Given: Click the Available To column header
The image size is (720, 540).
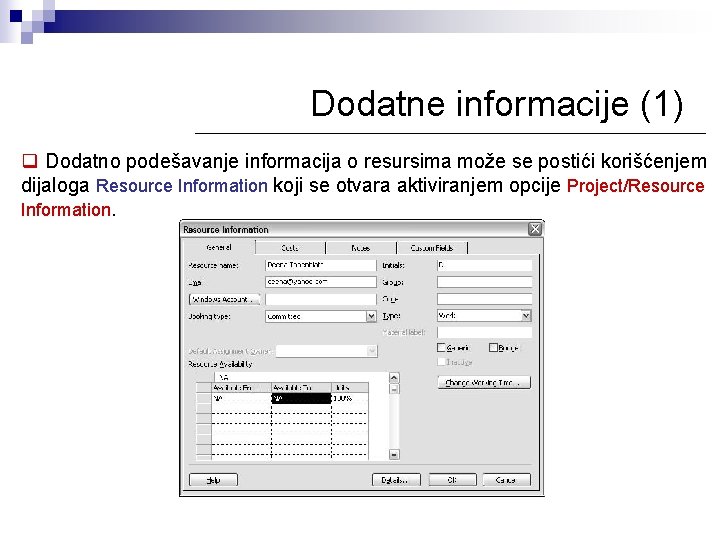Looking at the screenshot, I should point(302,388).
